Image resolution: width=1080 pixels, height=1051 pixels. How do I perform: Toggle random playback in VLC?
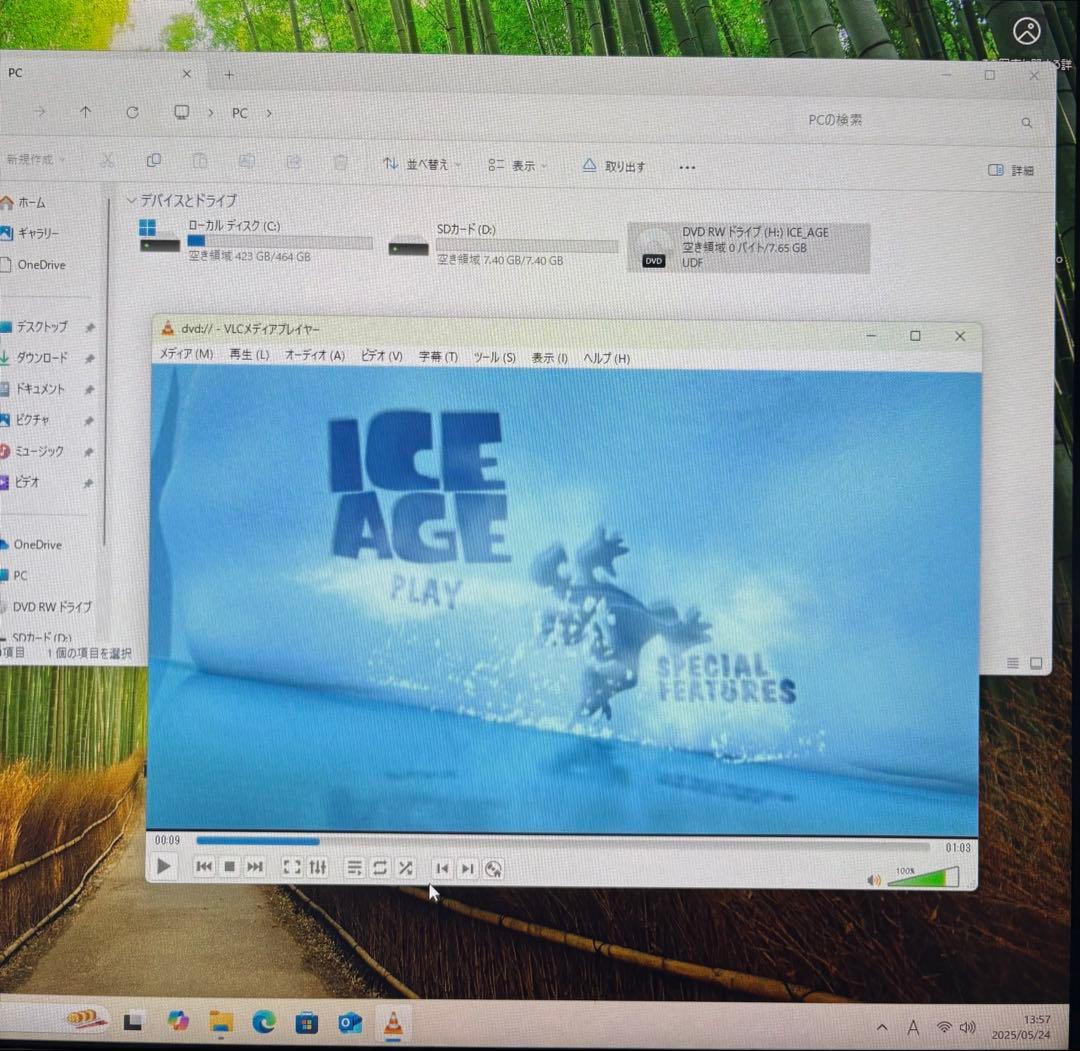[405, 867]
